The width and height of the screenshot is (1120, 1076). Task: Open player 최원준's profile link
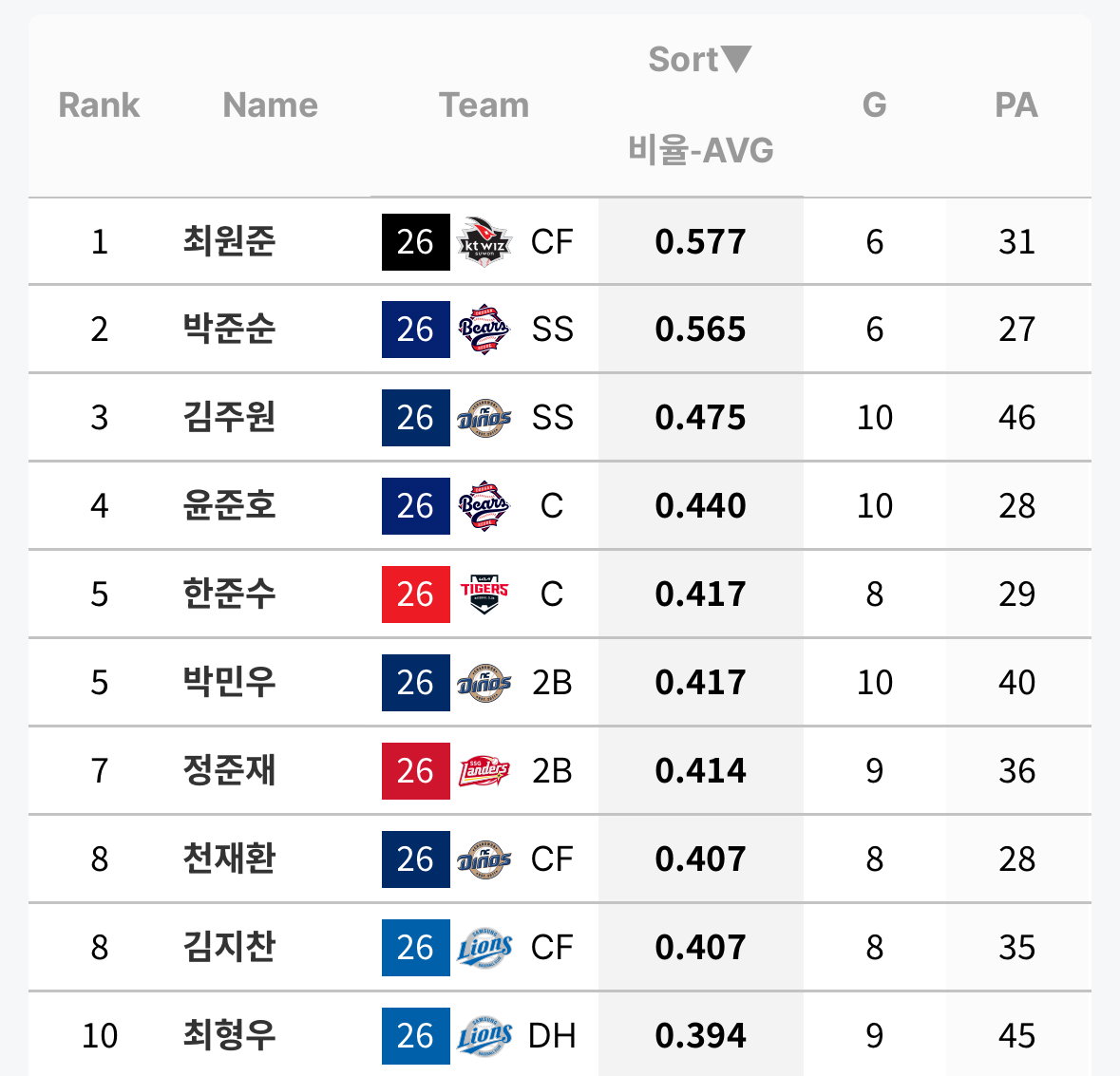tap(229, 240)
